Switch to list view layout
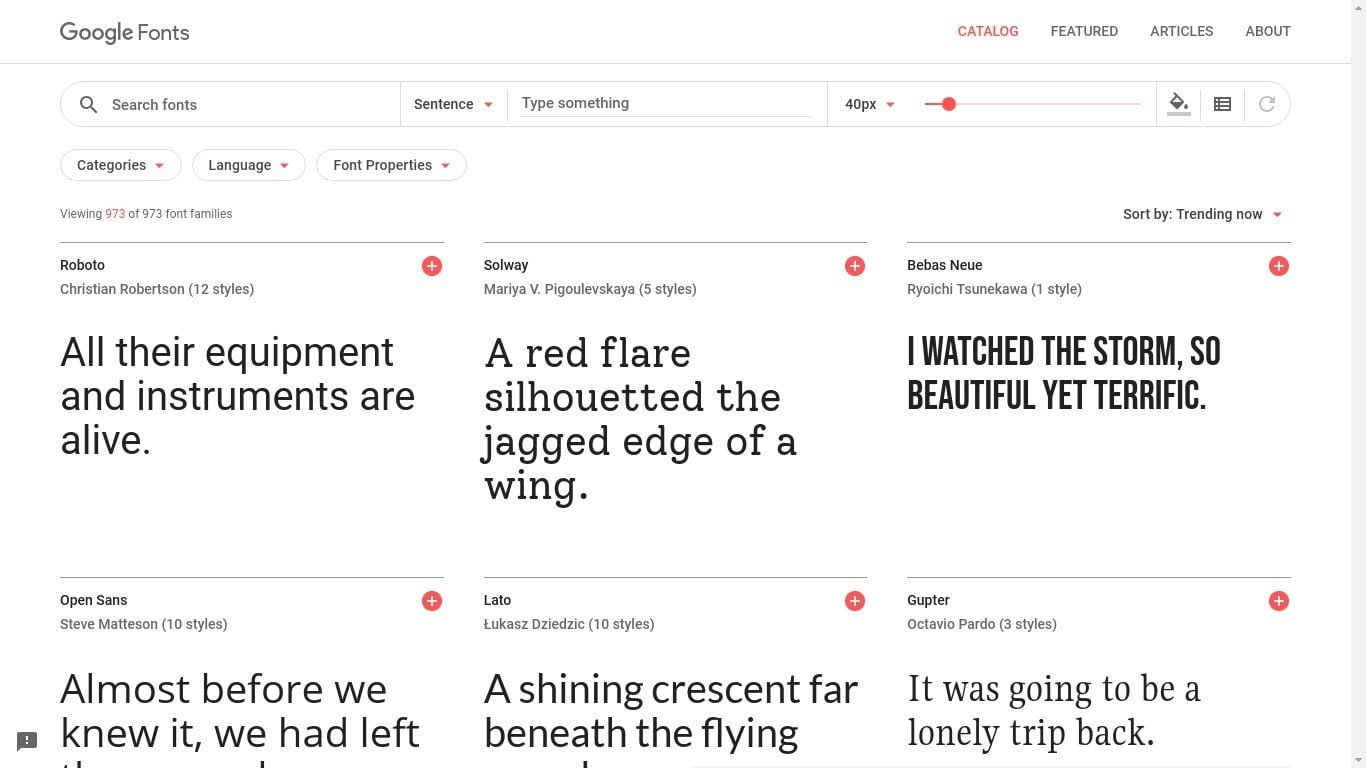The width and height of the screenshot is (1366, 768). click(x=1222, y=104)
